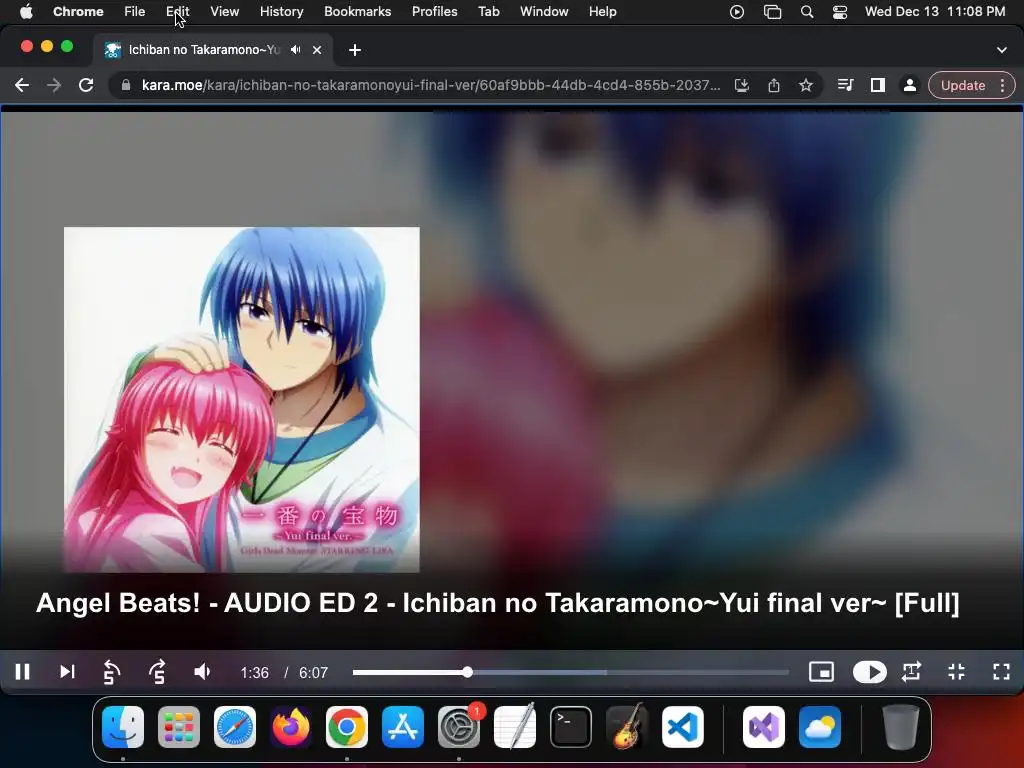Open Chrome media controls
This screenshot has height=768, width=1024.
pos(846,85)
